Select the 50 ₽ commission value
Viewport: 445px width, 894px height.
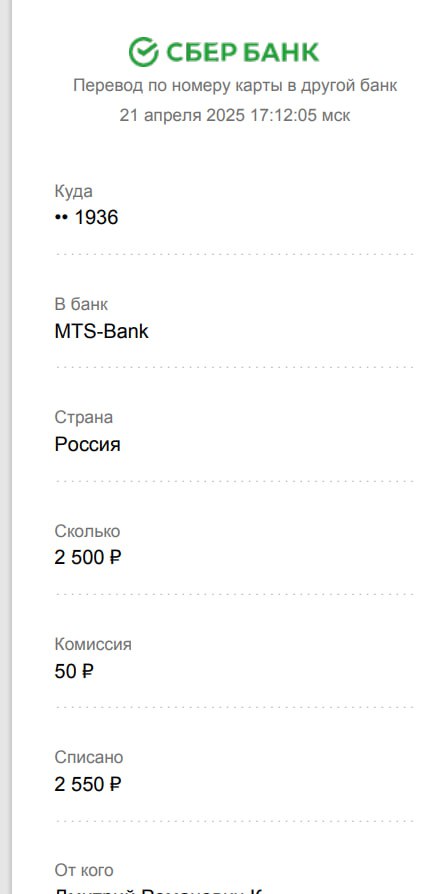tap(74, 671)
